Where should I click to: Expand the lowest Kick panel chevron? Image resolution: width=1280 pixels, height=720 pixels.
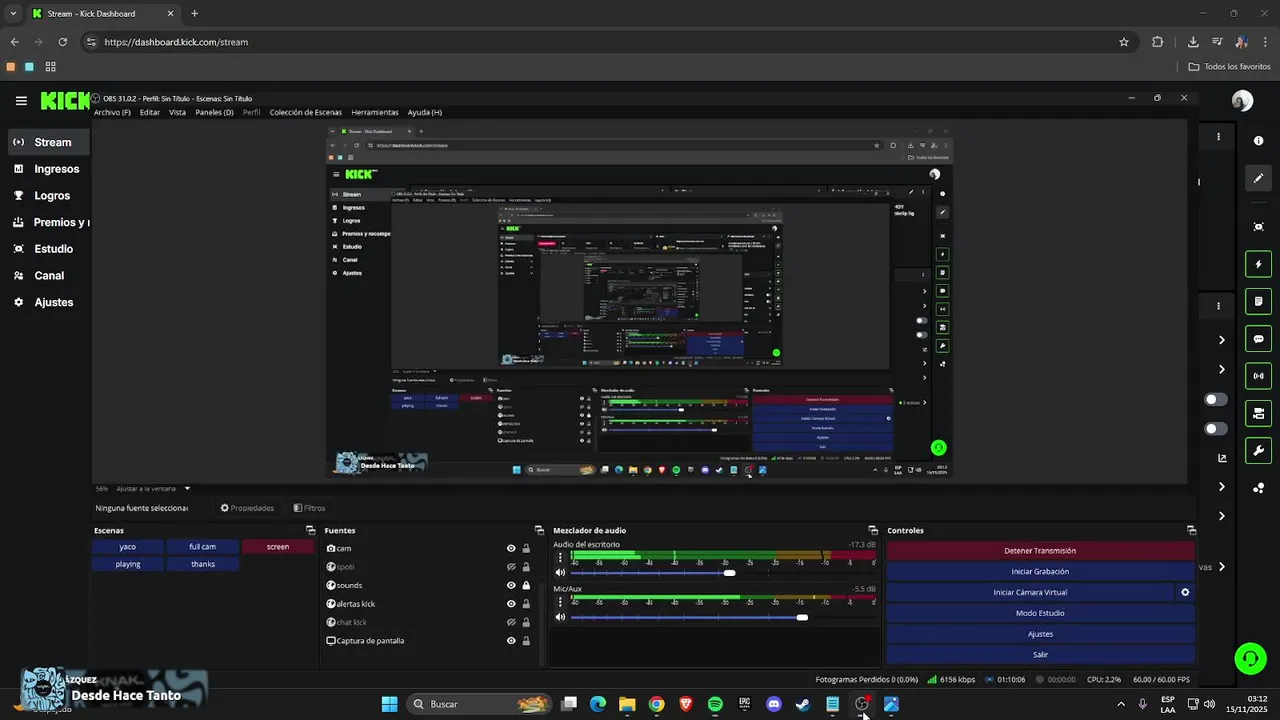(1222, 566)
